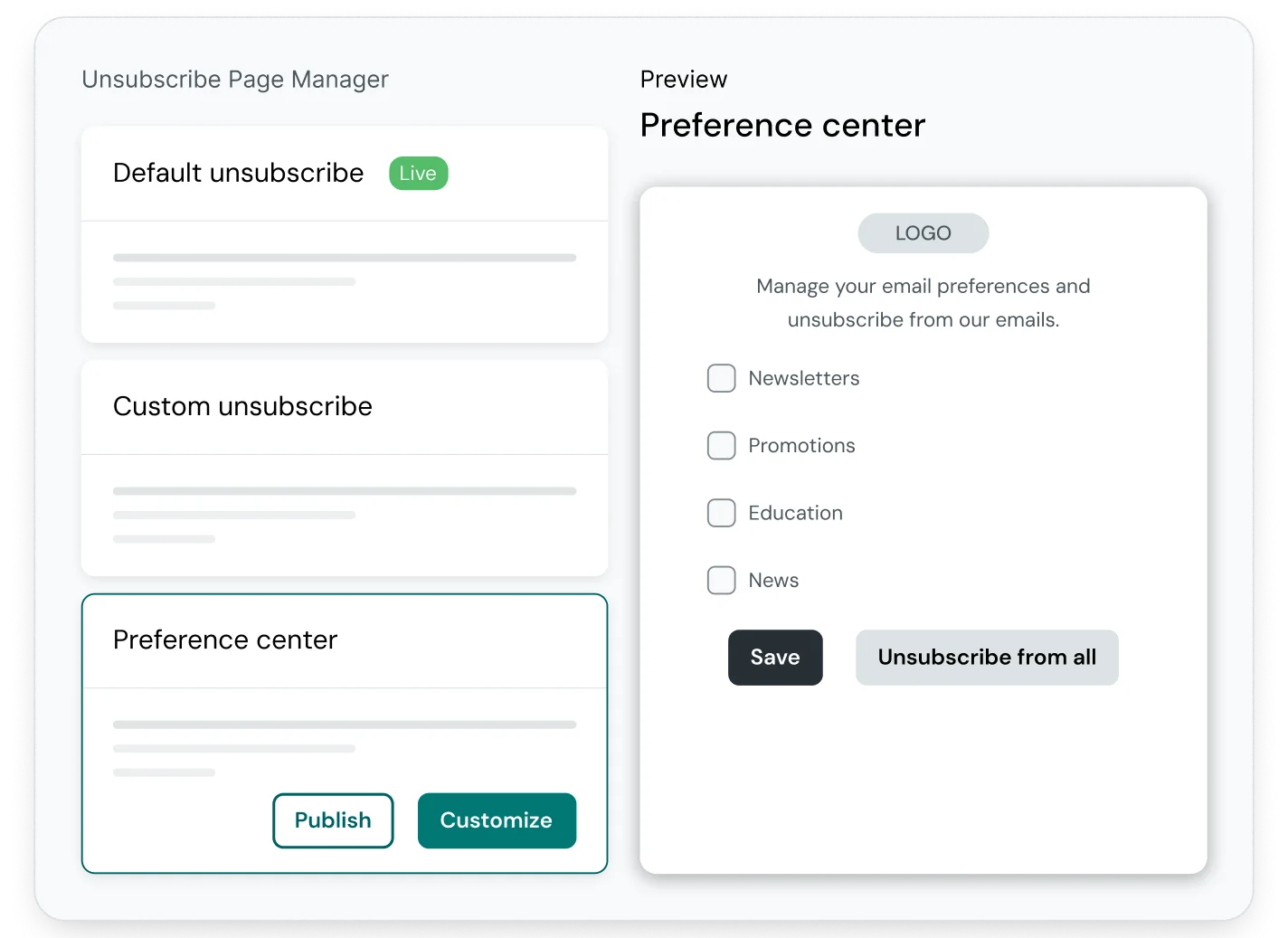Click the Preview section label
This screenshot has width=1288, height=938.
coord(683,79)
